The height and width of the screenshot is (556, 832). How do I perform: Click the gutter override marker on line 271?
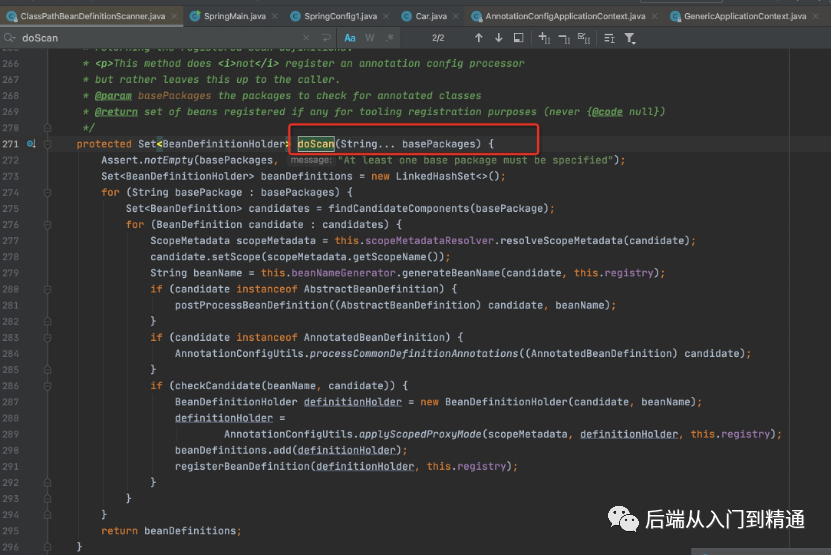(x=31, y=144)
